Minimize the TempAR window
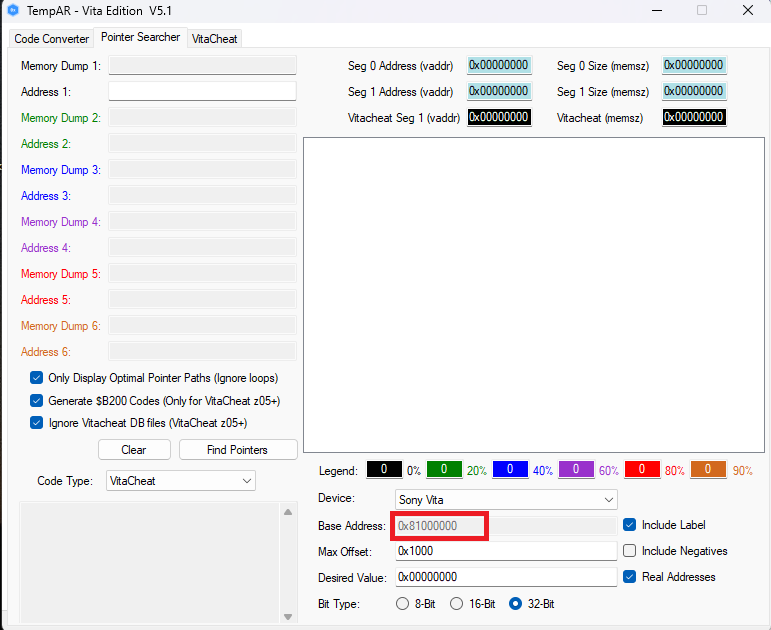771x630 pixels. (657, 10)
